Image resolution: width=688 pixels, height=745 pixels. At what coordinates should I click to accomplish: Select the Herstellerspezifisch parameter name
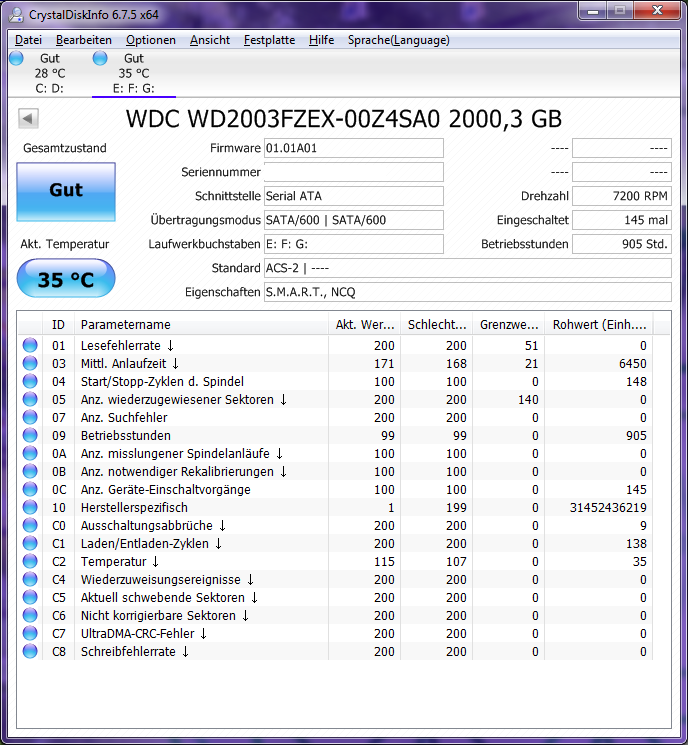(134, 507)
